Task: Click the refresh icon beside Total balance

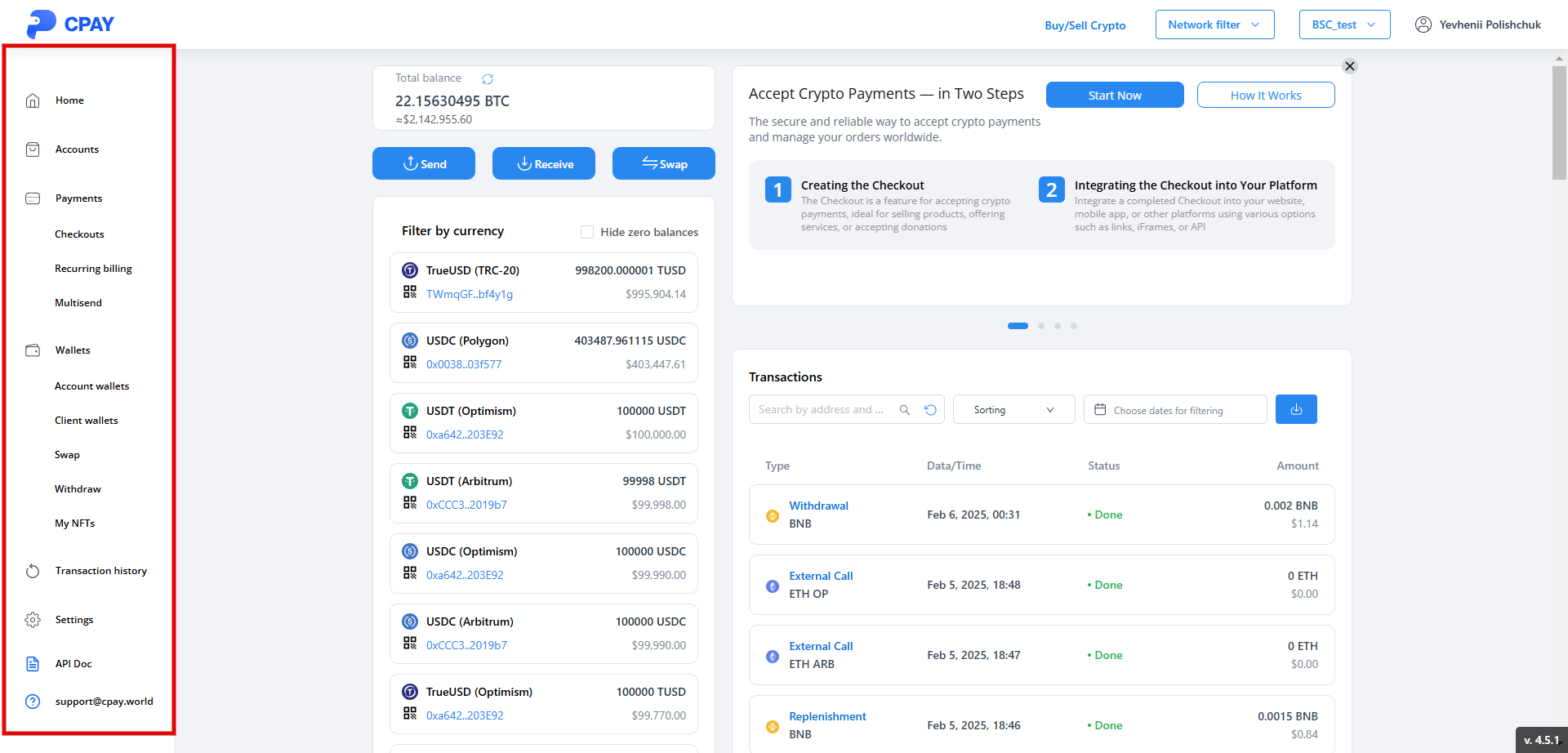Action: 488,79
